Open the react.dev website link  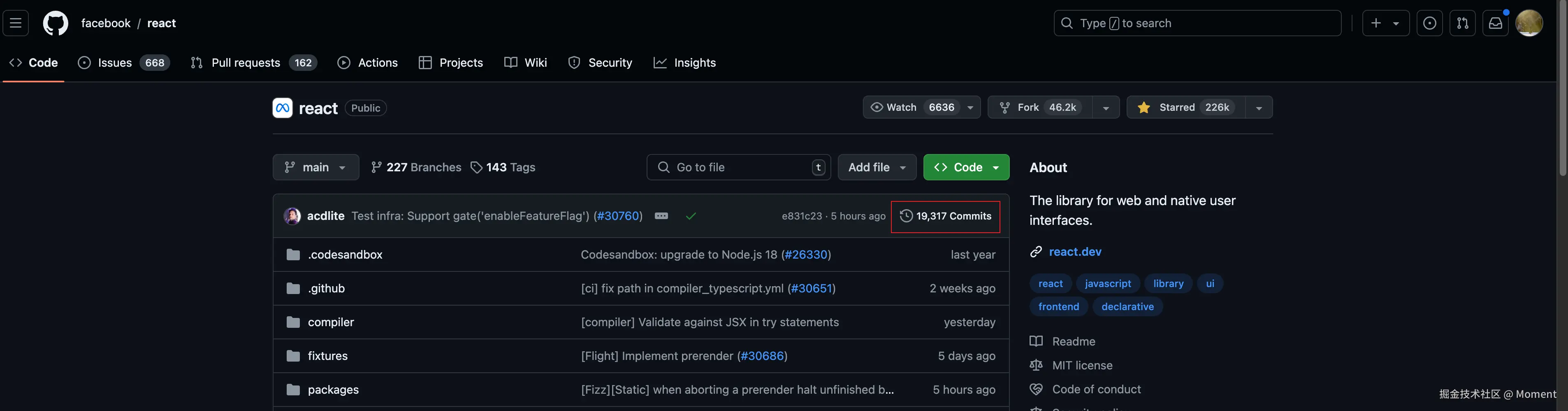1075,252
